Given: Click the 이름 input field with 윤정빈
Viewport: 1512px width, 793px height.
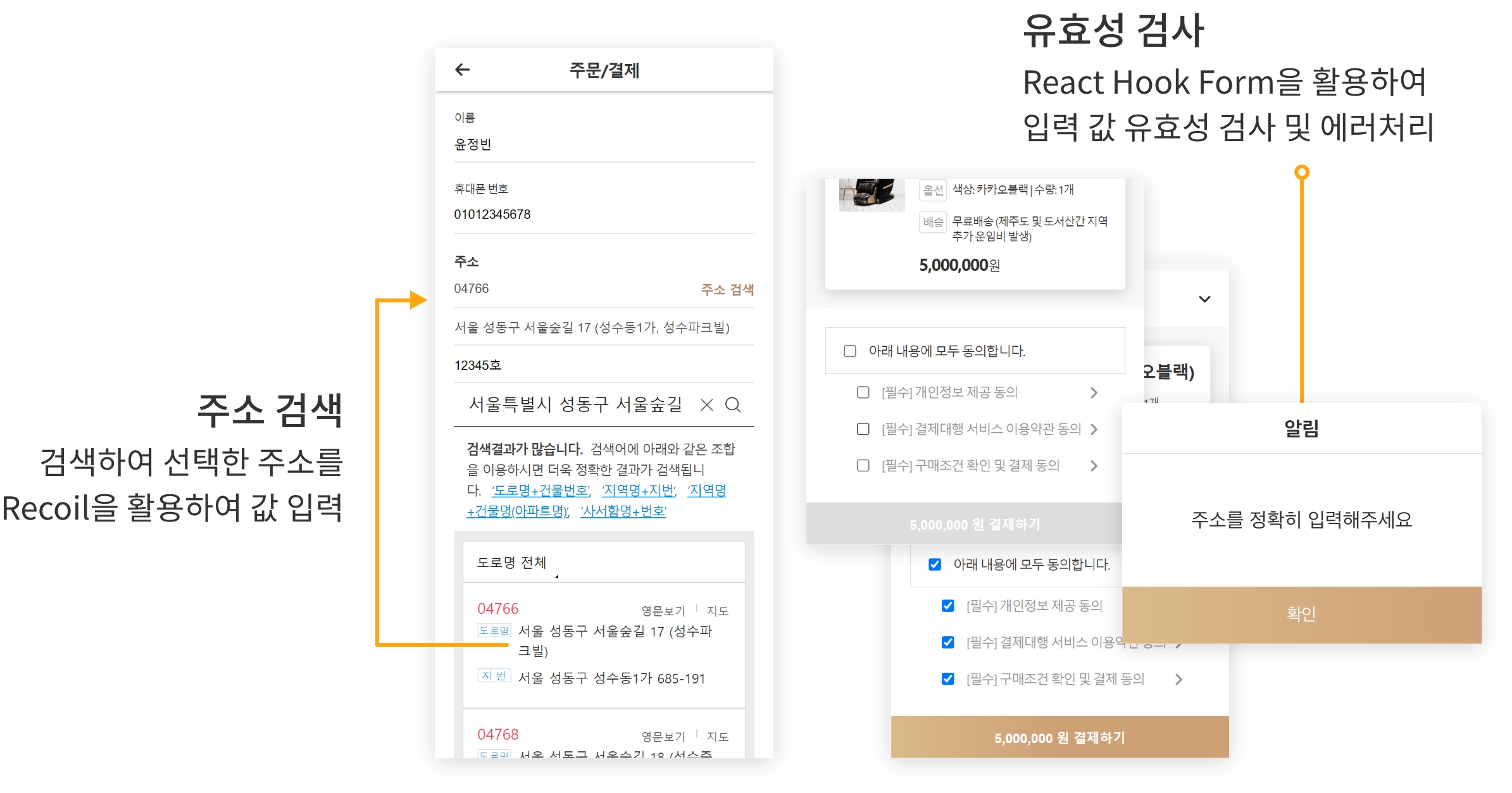Looking at the screenshot, I should [x=604, y=145].
